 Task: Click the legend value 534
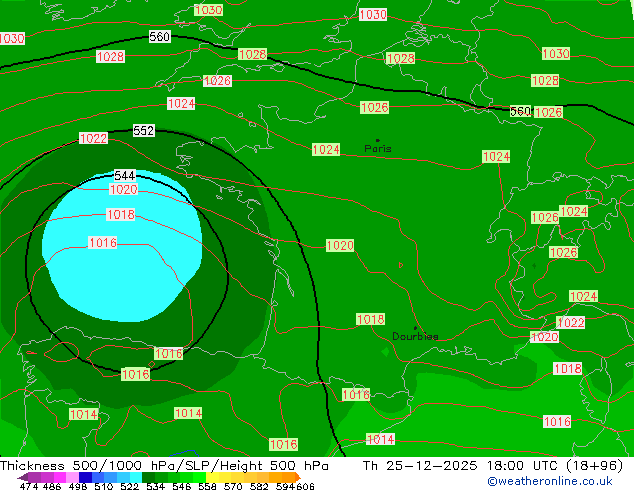coord(155,486)
